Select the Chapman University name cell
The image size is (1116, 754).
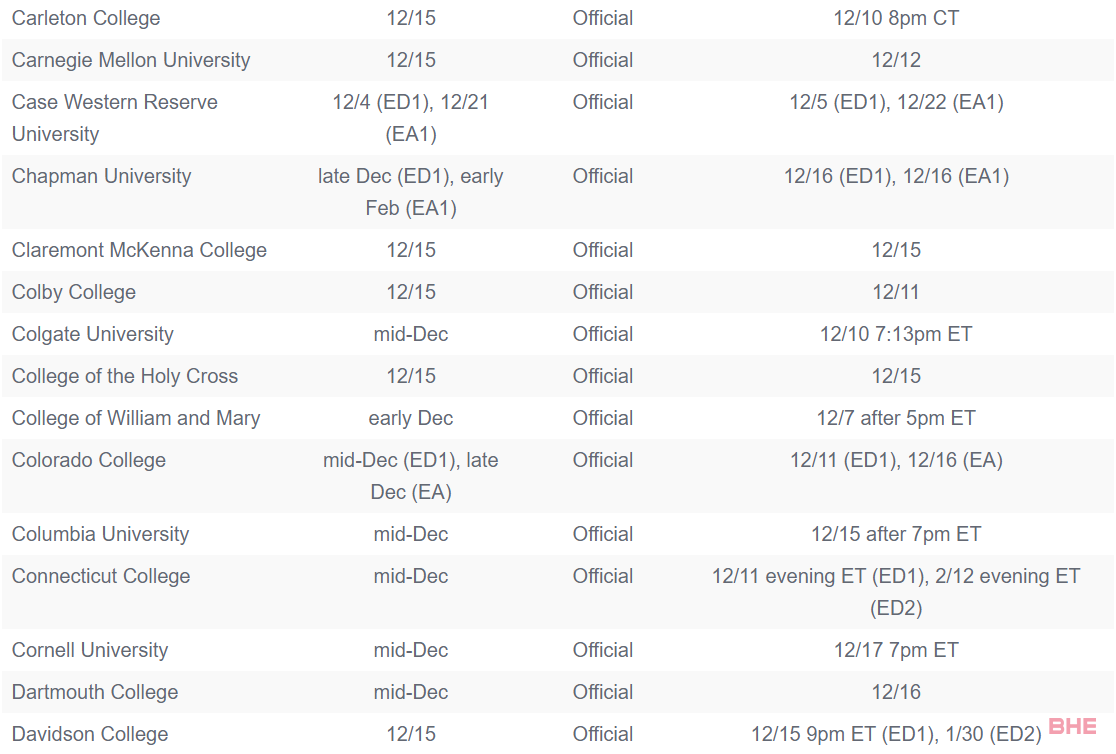[101, 176]
